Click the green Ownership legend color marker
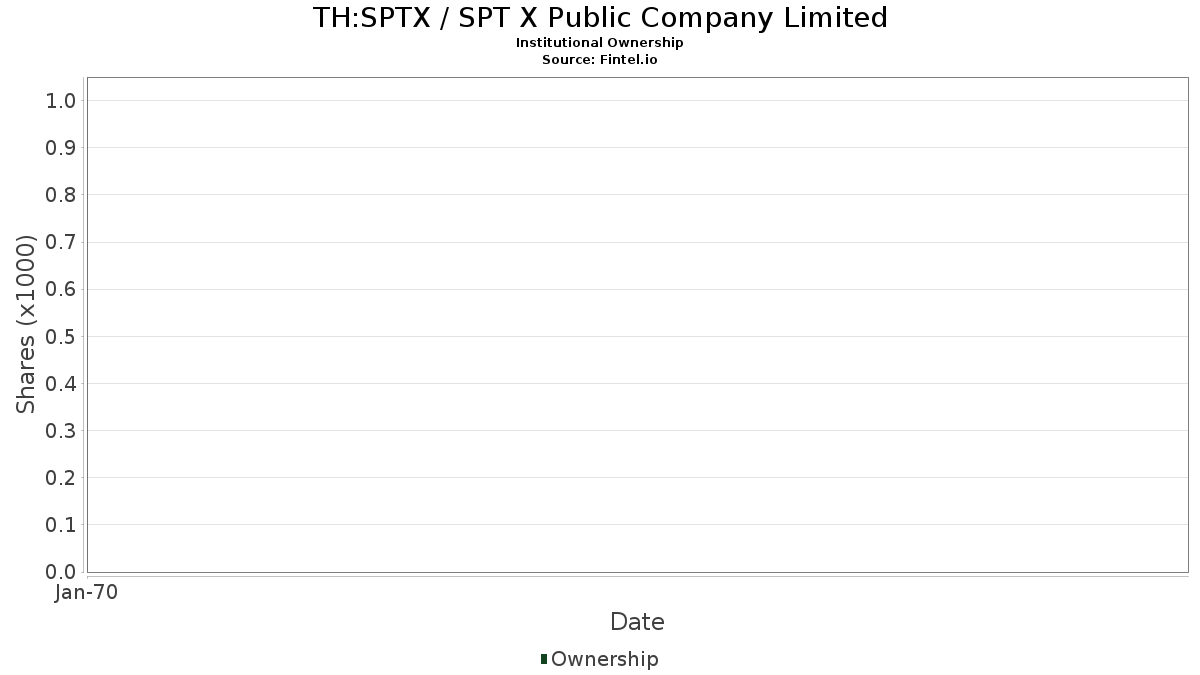The width and height of the screenshot is (1200, 675). pos(544,659)
